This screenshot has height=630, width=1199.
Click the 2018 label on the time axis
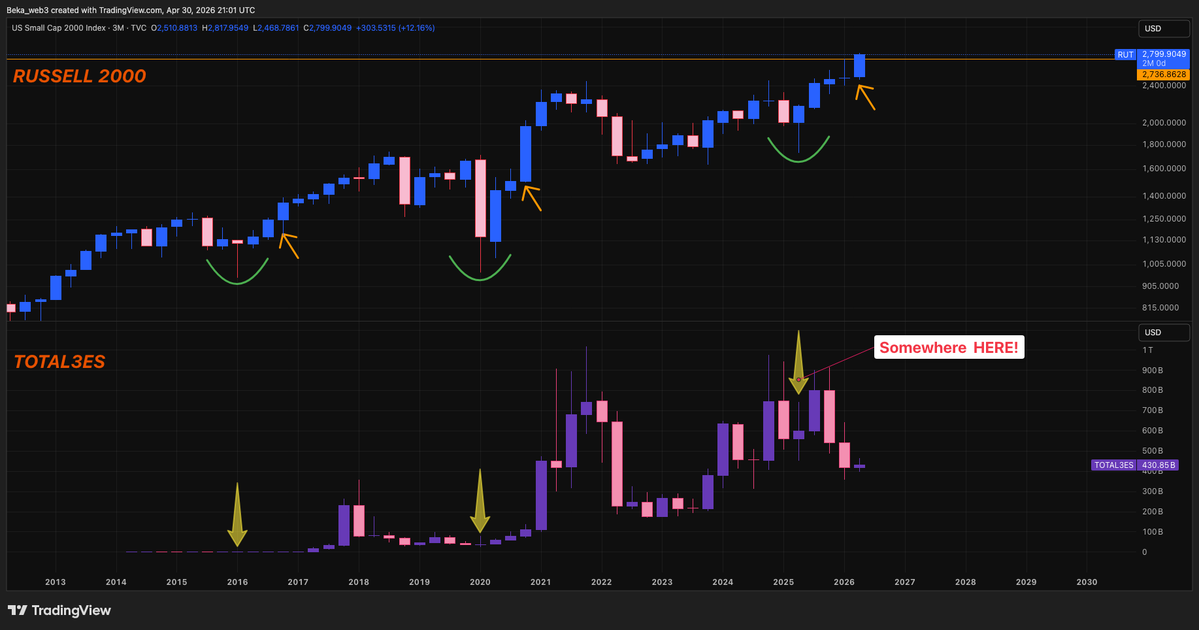(359, 582)
